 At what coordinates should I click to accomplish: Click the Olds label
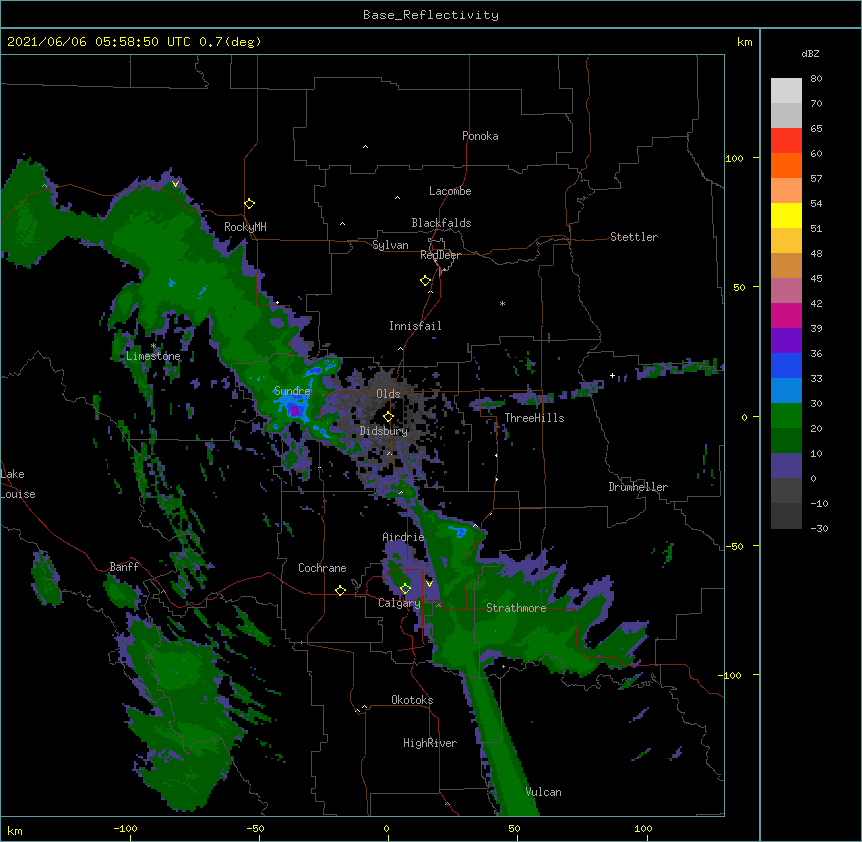[x=388, y=394]
